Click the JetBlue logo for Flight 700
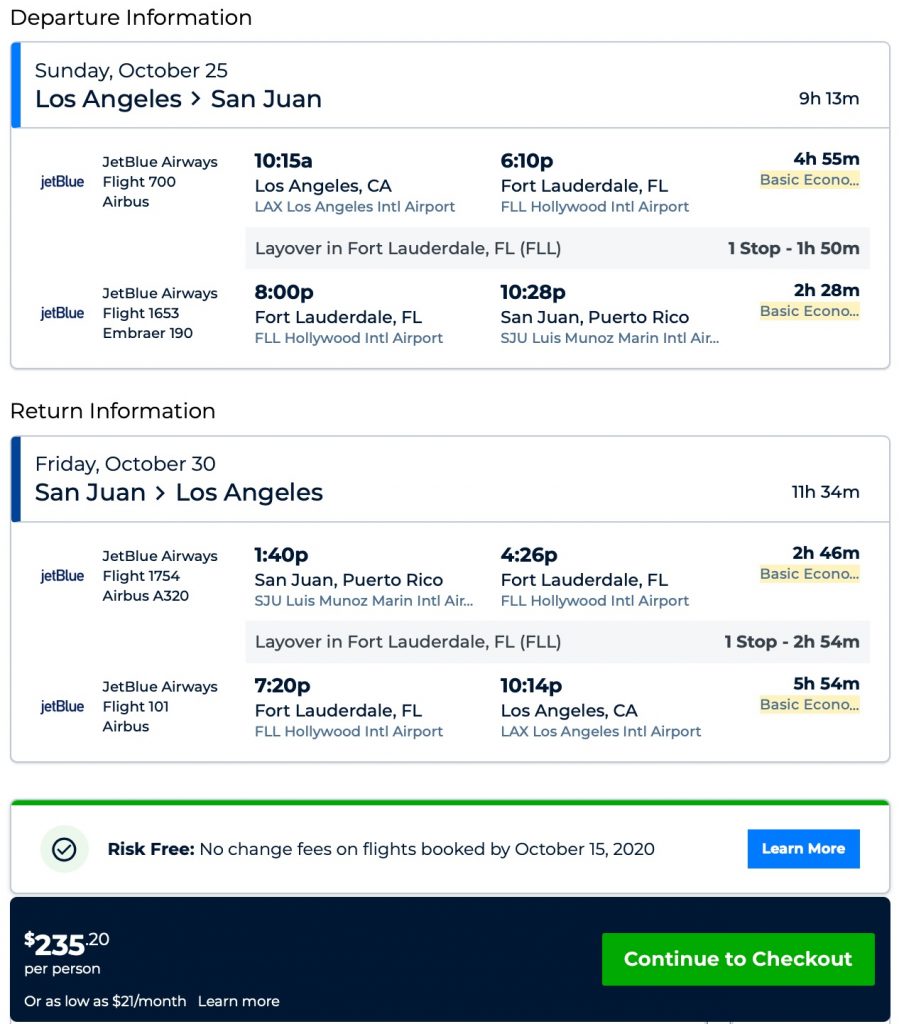The height and width of the screenshot is (1024, 899). click(x=62, y=182)
